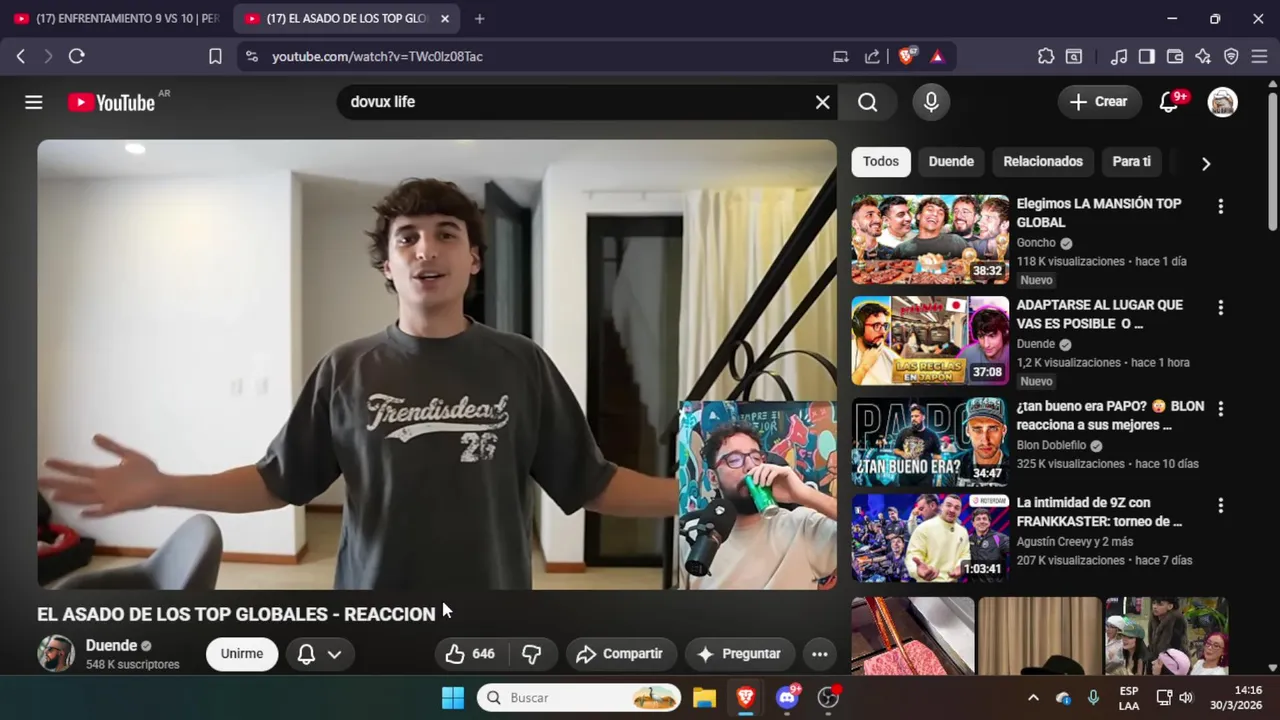1280x720 pixels.
Task: Click the Blon Doblefilo channel name
Action: [x=1051, y=445]
